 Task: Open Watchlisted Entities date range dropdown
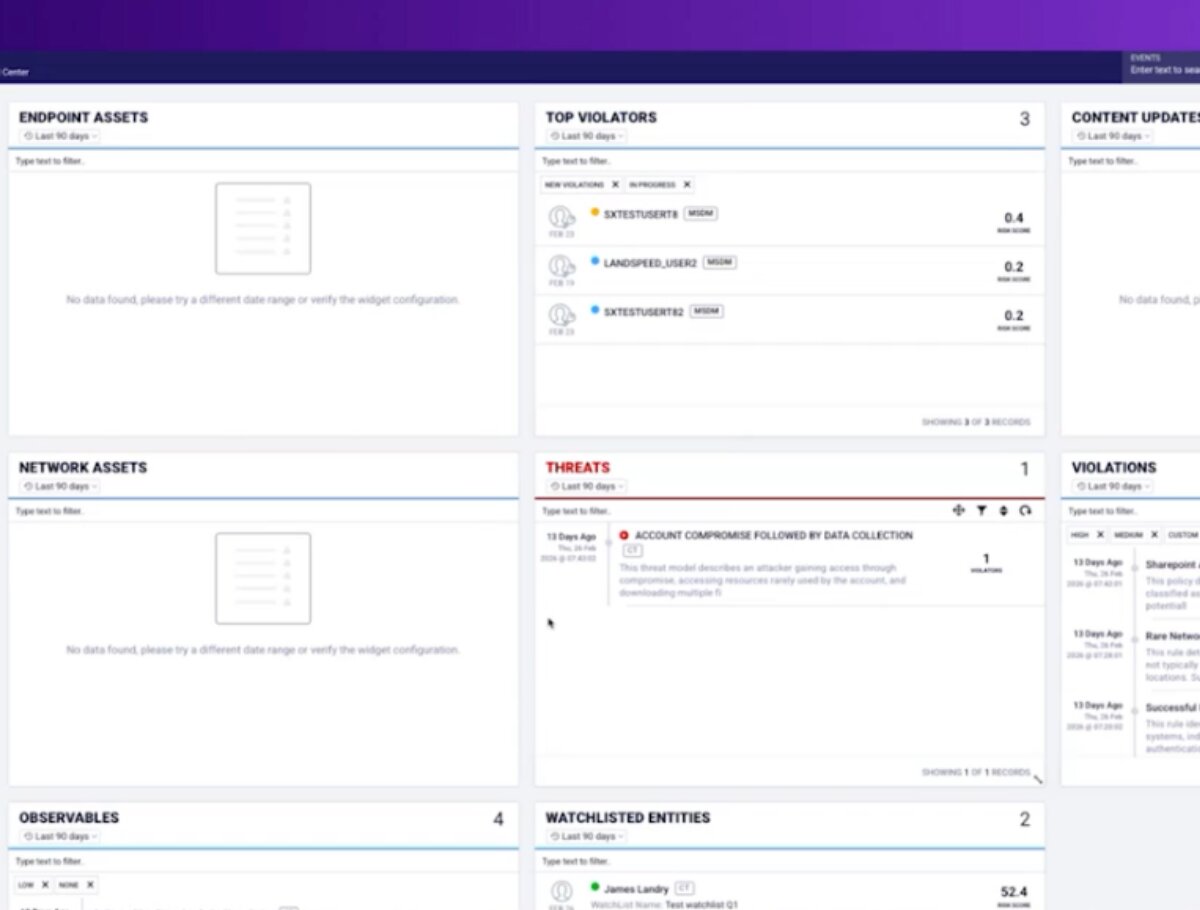pyautogui.click(x=586, y=836)
